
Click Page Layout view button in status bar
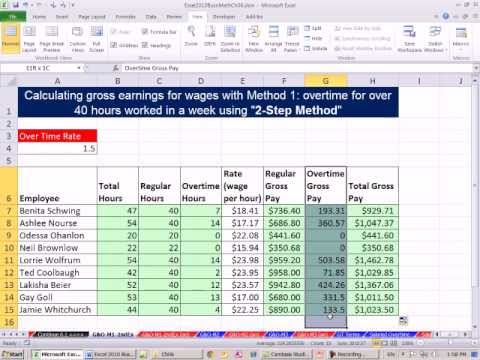385,343
